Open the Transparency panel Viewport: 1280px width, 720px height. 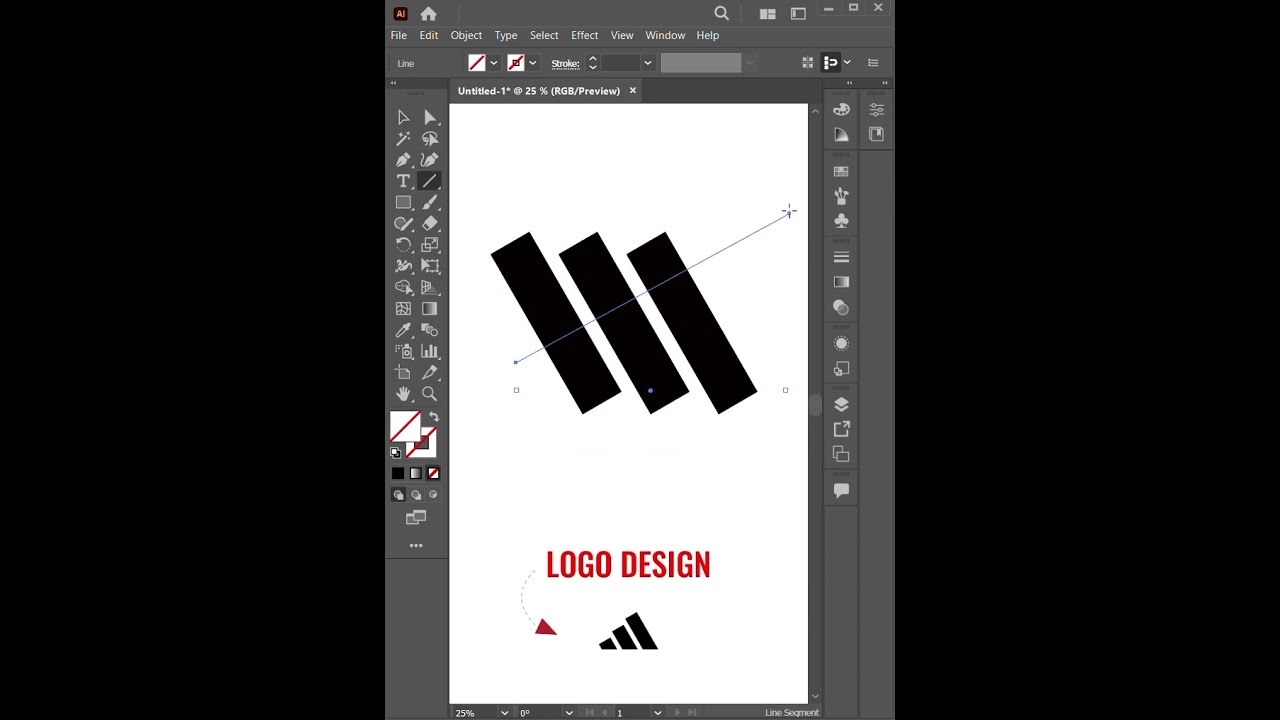(841, 307)
